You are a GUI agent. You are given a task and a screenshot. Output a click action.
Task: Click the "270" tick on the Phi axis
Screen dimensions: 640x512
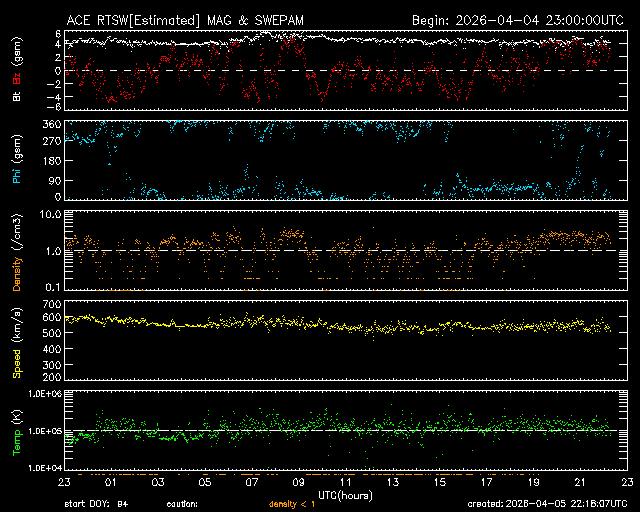52,141
